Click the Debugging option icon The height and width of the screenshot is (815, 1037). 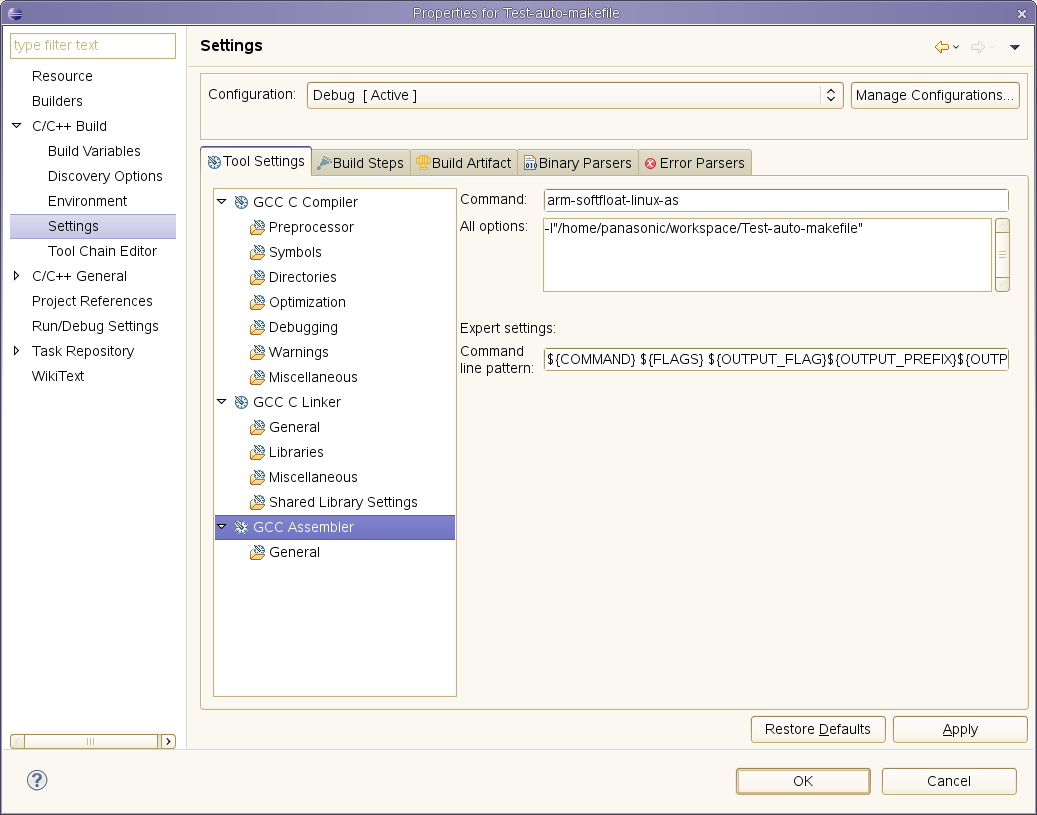click(x=257, y=327)
